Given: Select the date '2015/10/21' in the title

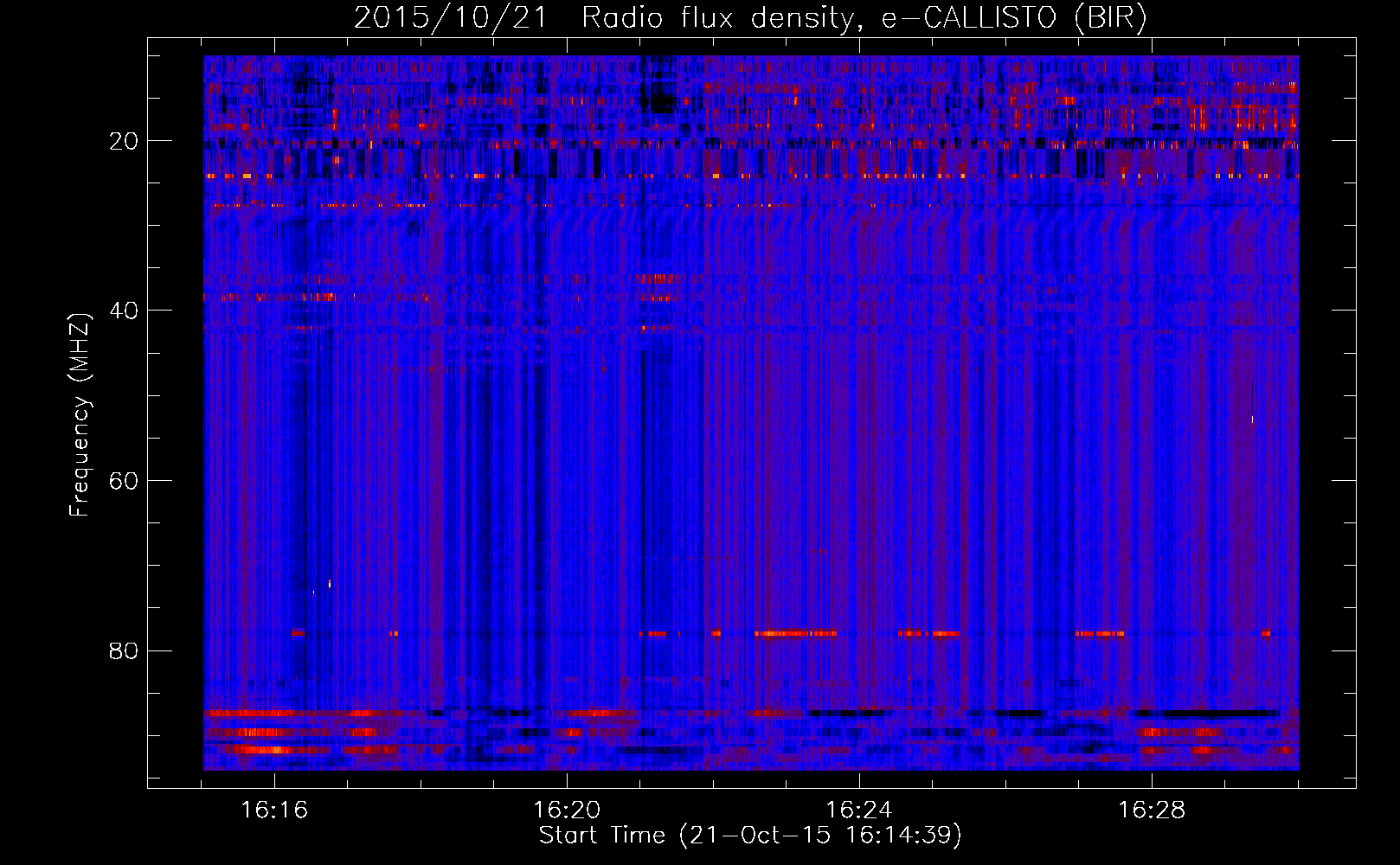Looking at the screenshot, I should 450,18.
